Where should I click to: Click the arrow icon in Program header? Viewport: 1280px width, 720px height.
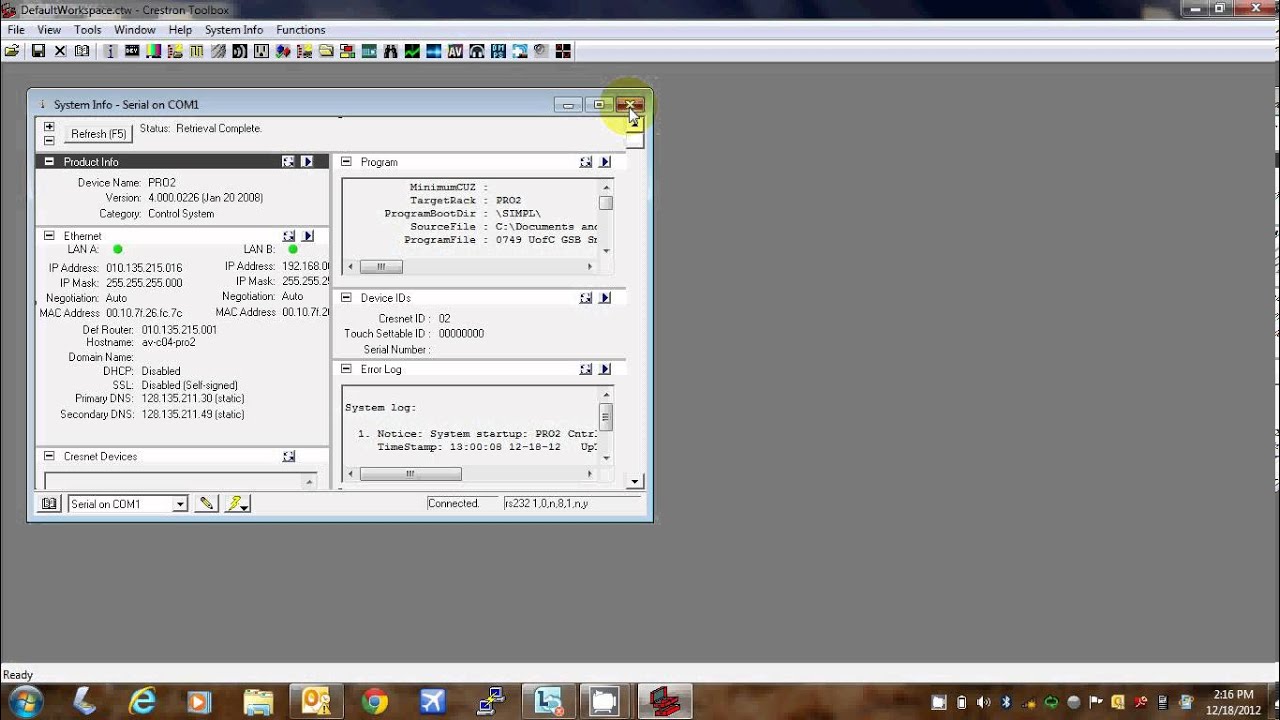(x=605, y=161)
